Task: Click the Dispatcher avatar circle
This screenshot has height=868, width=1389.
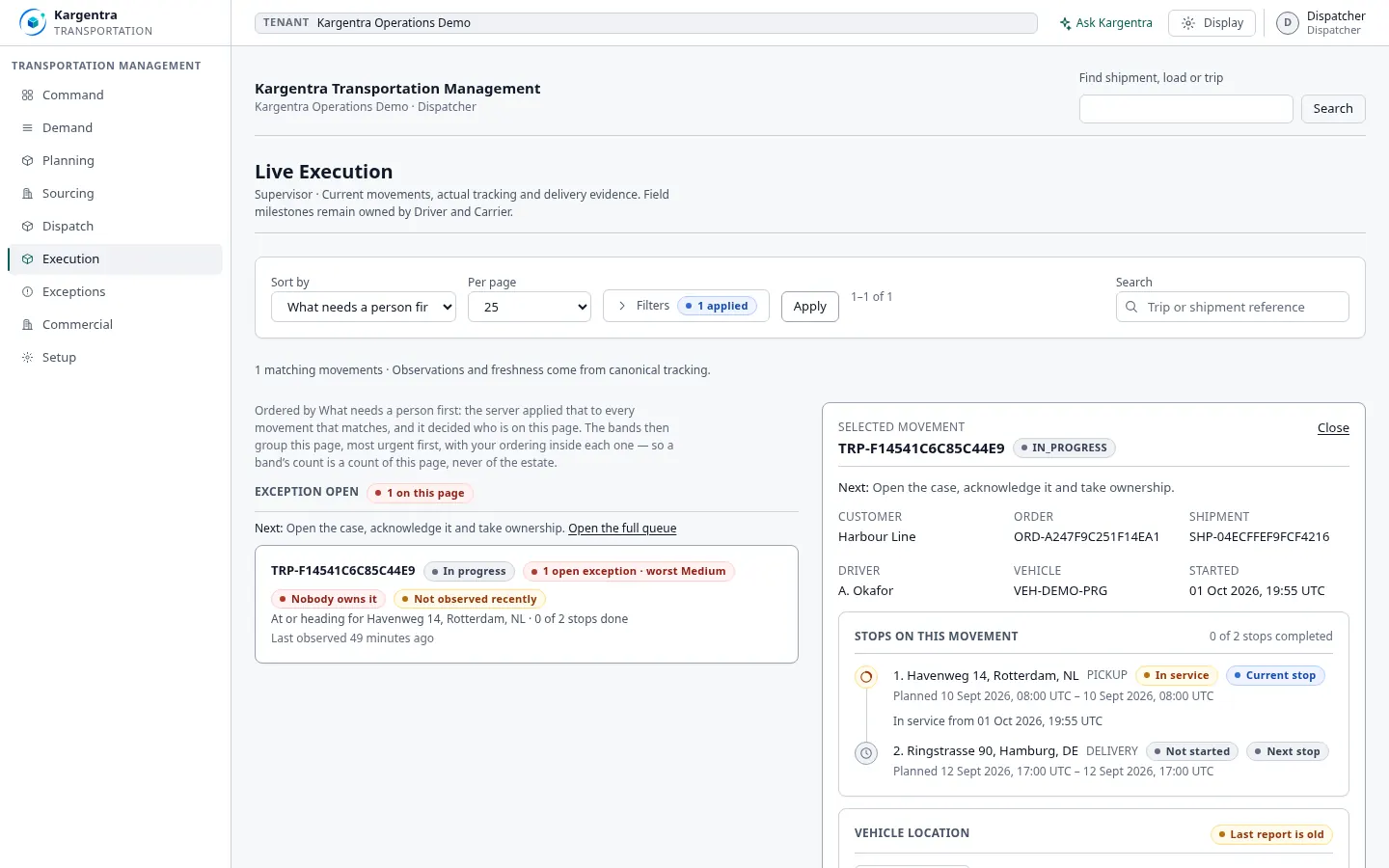Action: pyautogui.click(x=1288, y=23)
